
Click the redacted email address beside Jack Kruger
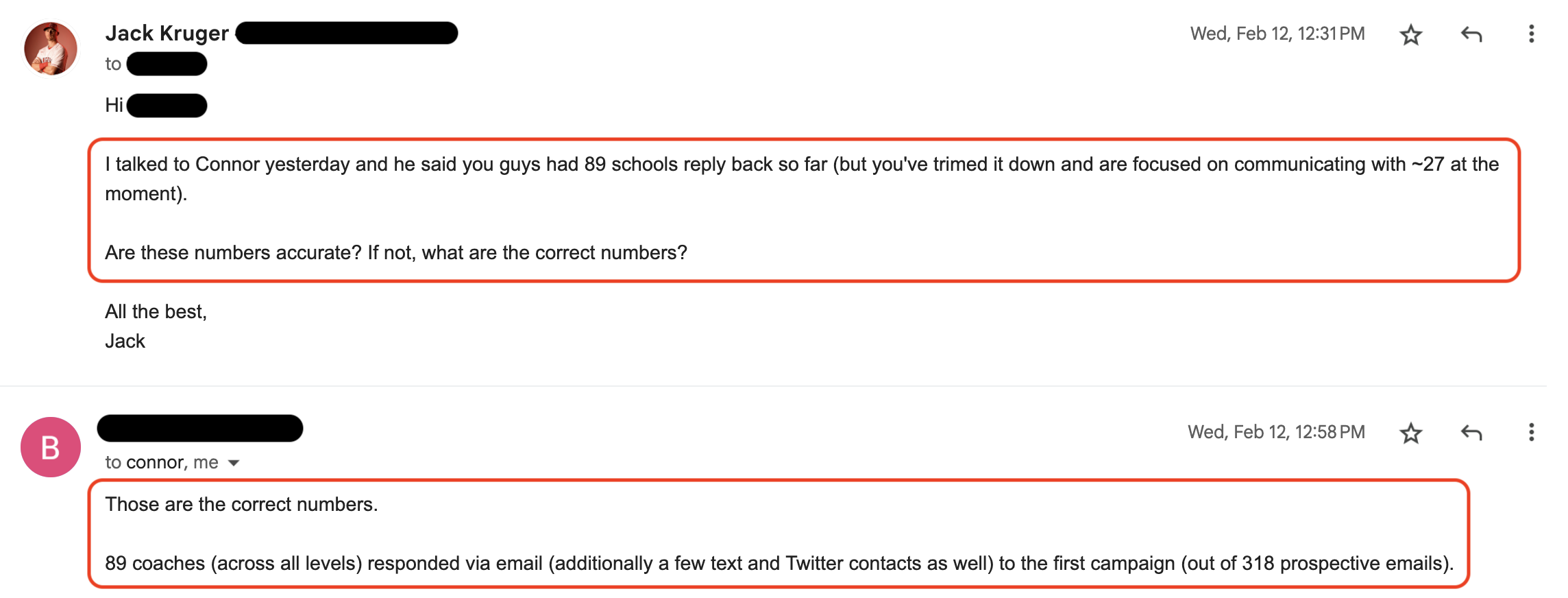(347, 33)
